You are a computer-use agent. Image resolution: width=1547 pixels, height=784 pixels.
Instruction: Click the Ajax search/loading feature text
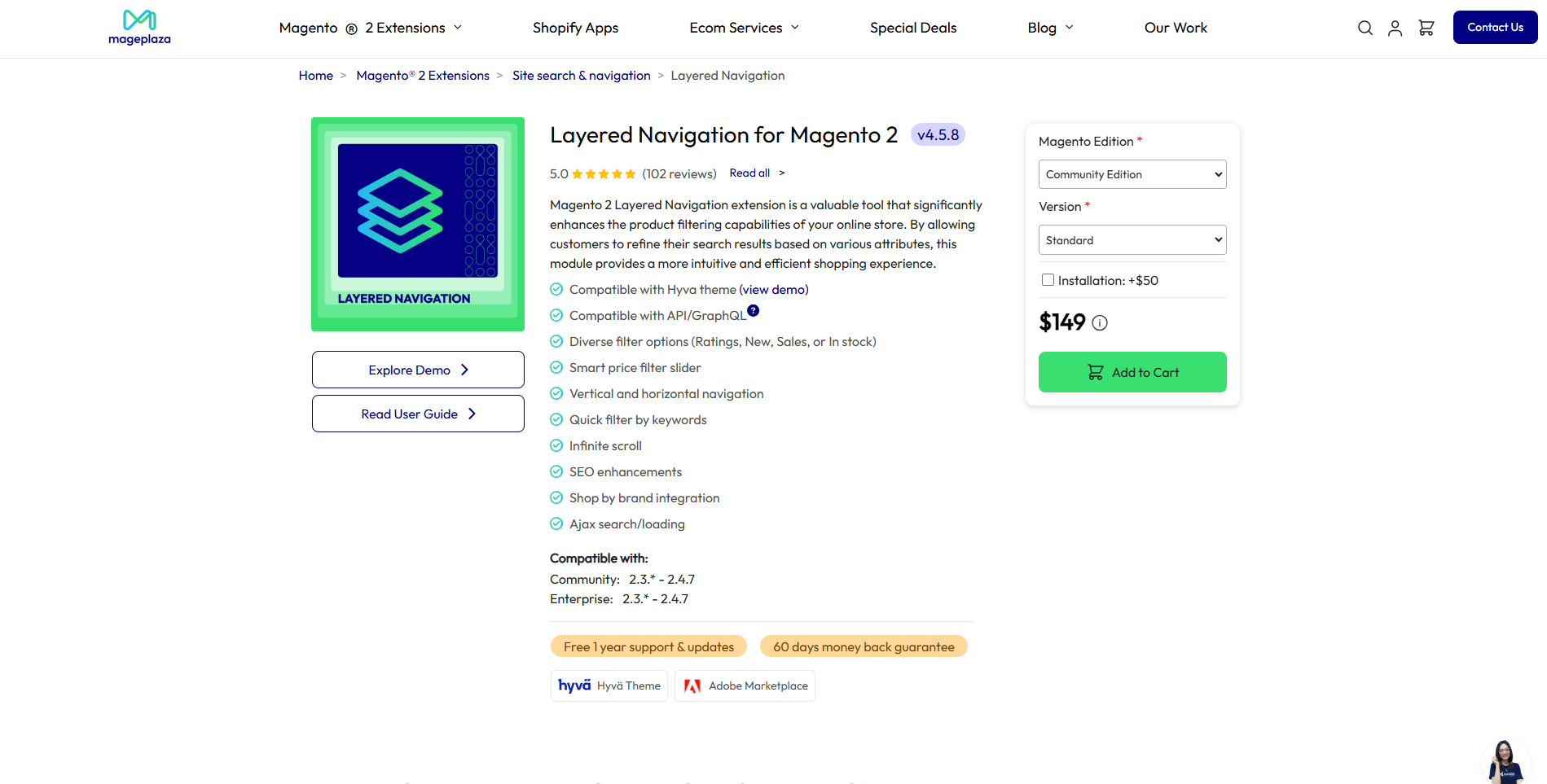point(627,524)
